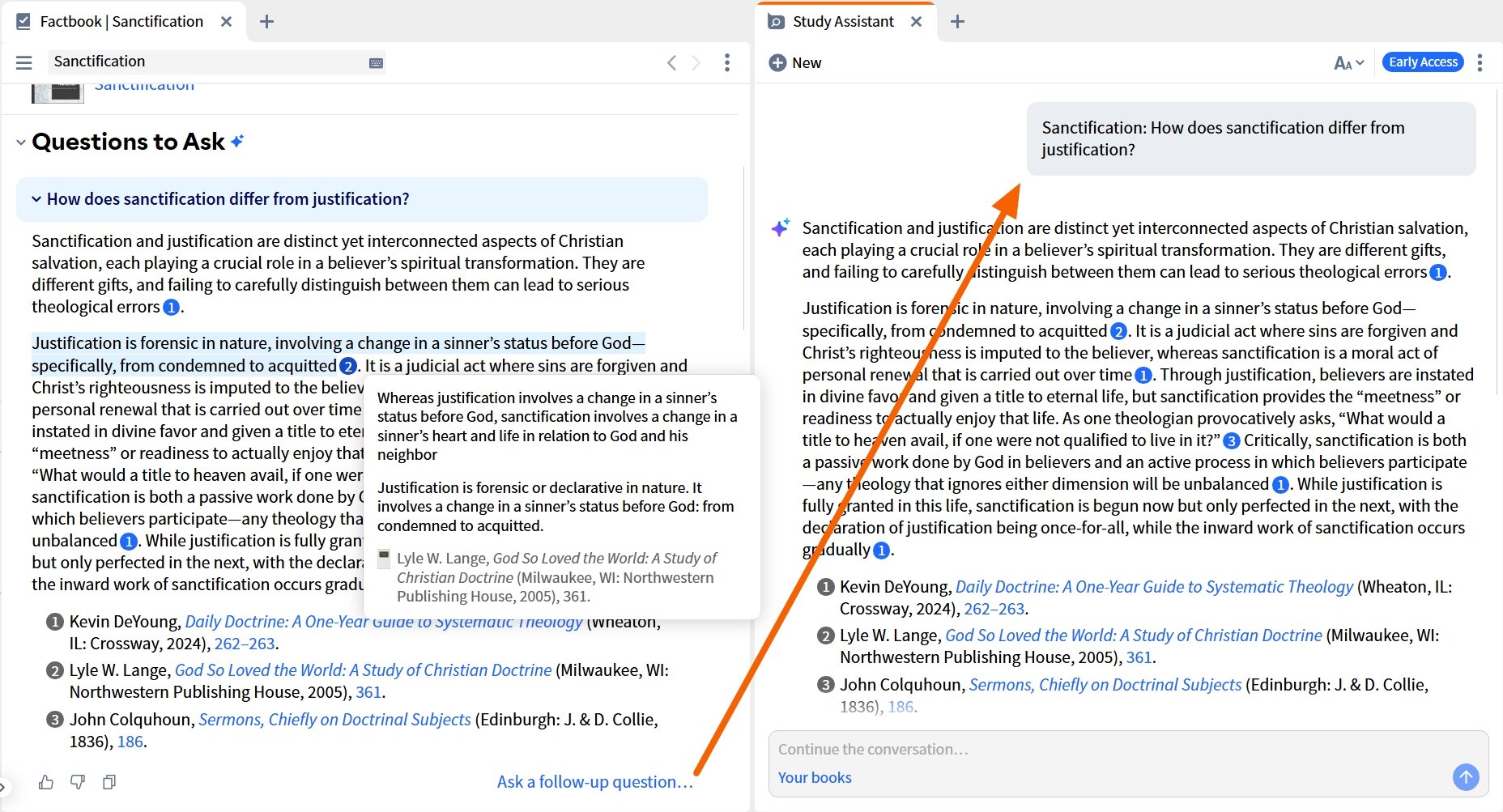Collapse the Questions to Ask section
1503x812 pixels.
point(21,142)
